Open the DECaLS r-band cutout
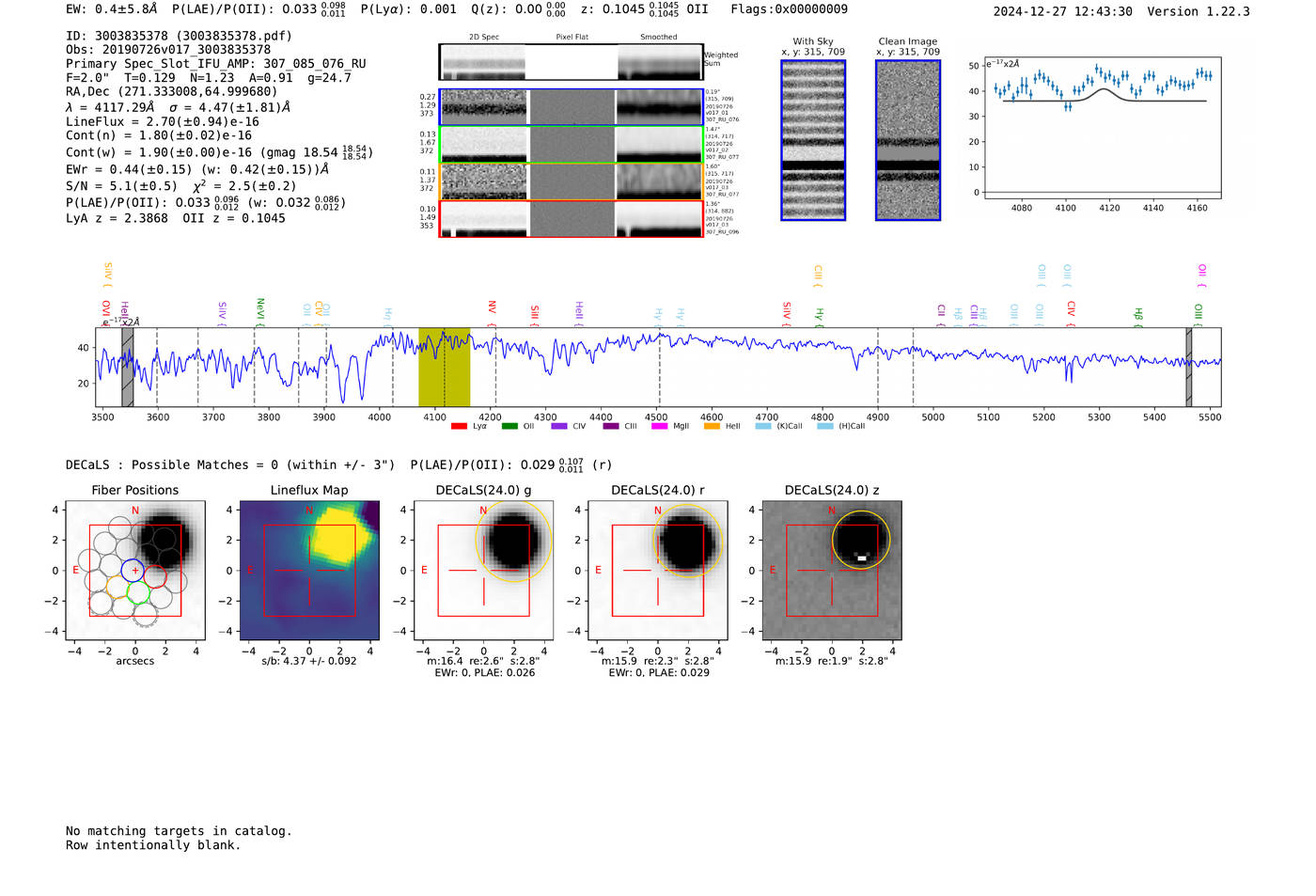This screenshot has height=896, width=1316. (x=658, y=570)
